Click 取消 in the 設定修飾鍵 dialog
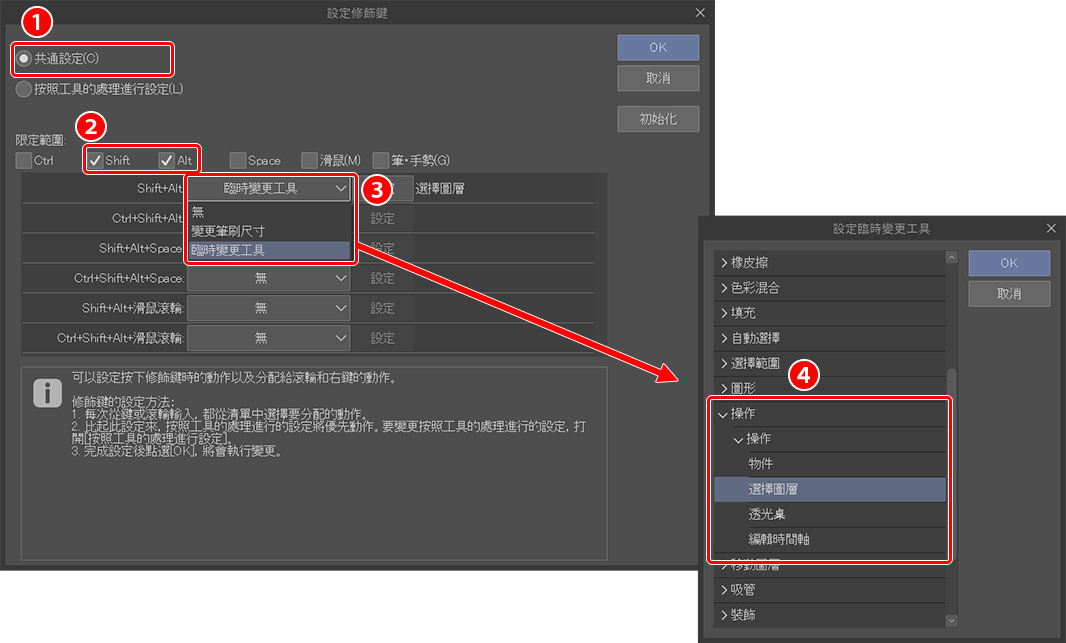Image resolution: width=1066 pixels, height=643 pixels. (x=657, y=78)
